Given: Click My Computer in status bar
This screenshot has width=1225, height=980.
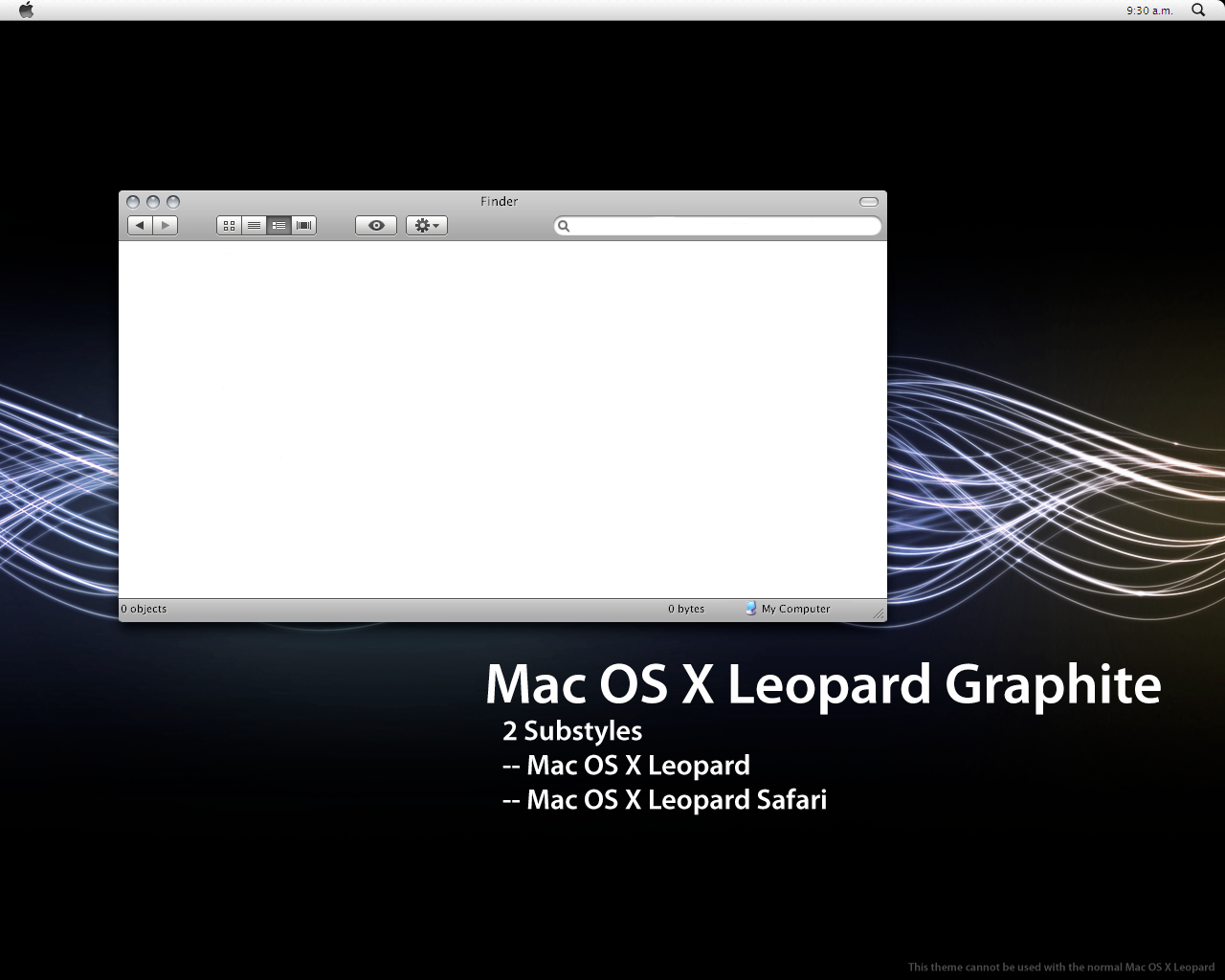Looking at the screenshot, I should [795, 609].
